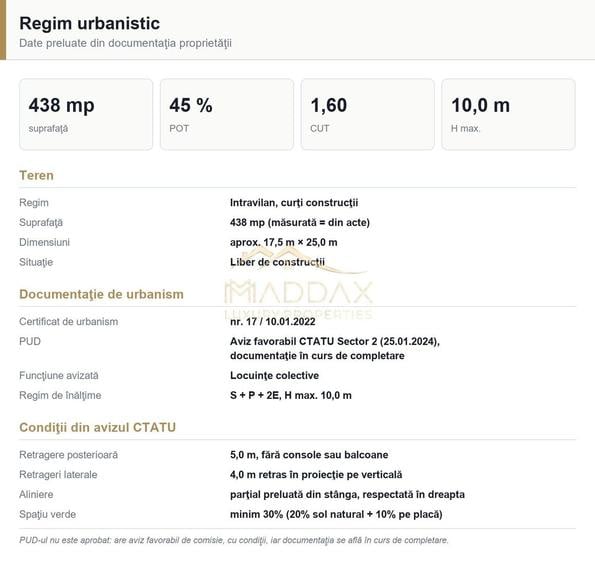Viewport: 595px width, 563px height.
Task: Click the Maddax logo watermark
Action: [299, 285]
